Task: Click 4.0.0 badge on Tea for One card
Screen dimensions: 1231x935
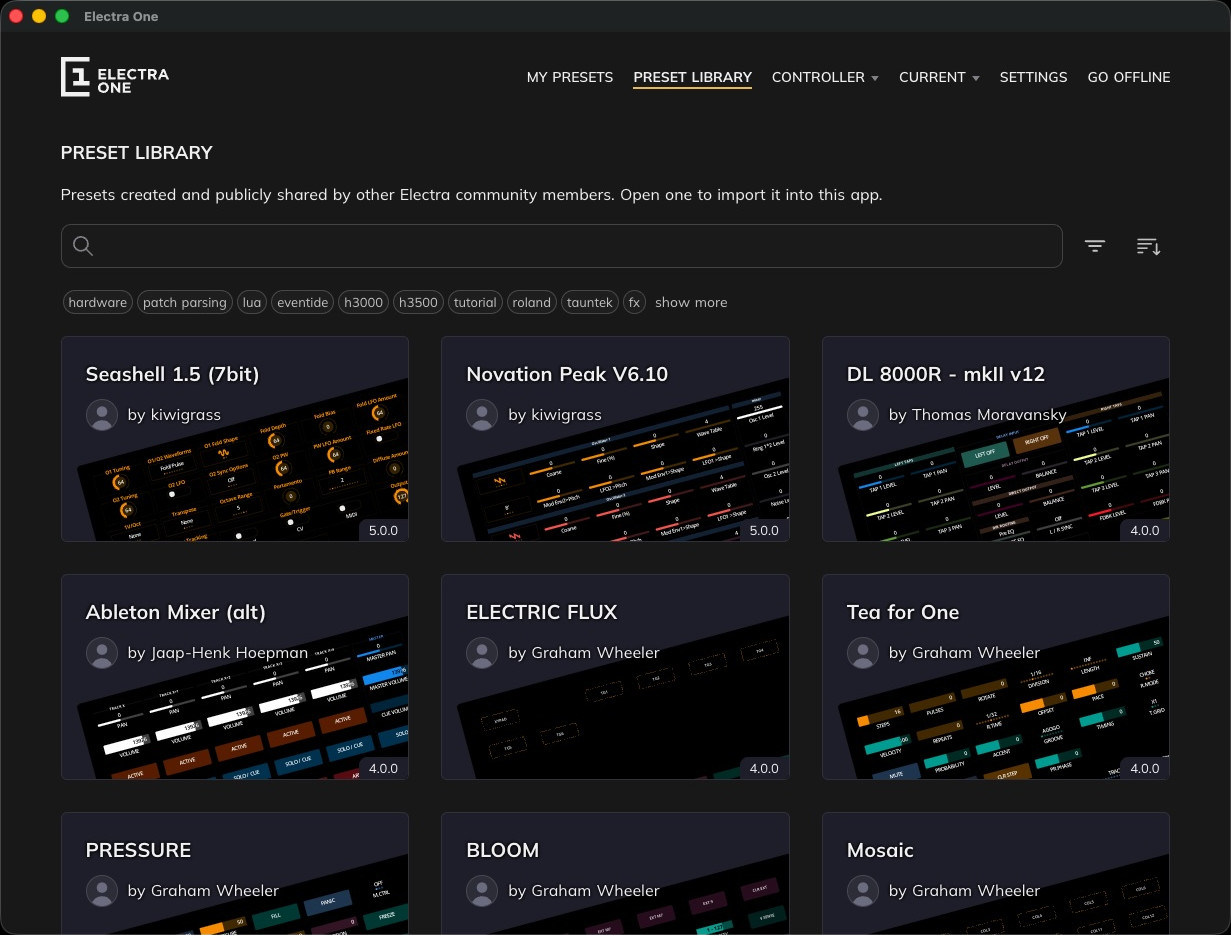Action: click(1144, 768)
